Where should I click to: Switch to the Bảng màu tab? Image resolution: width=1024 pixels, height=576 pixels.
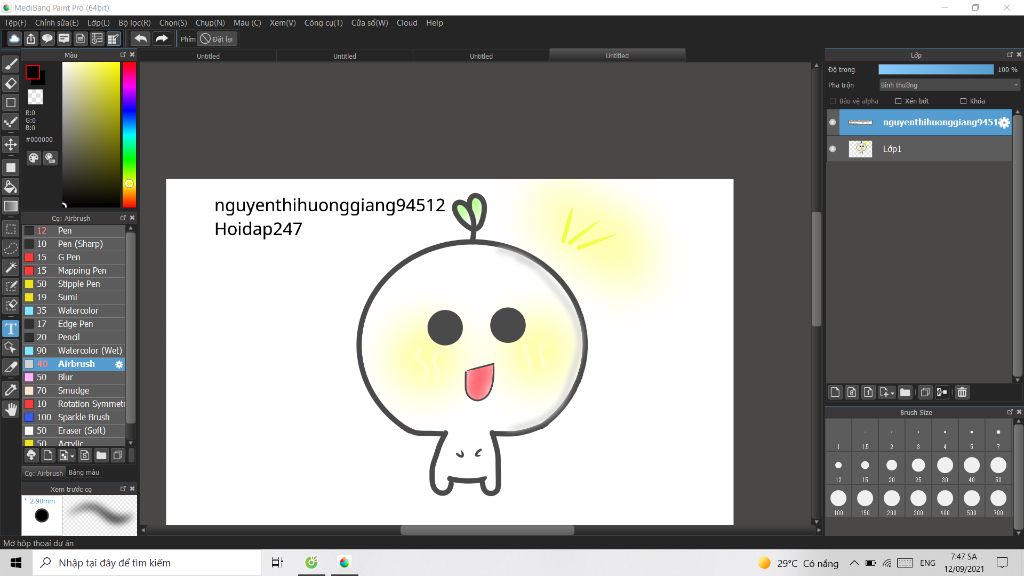[84, 472]
